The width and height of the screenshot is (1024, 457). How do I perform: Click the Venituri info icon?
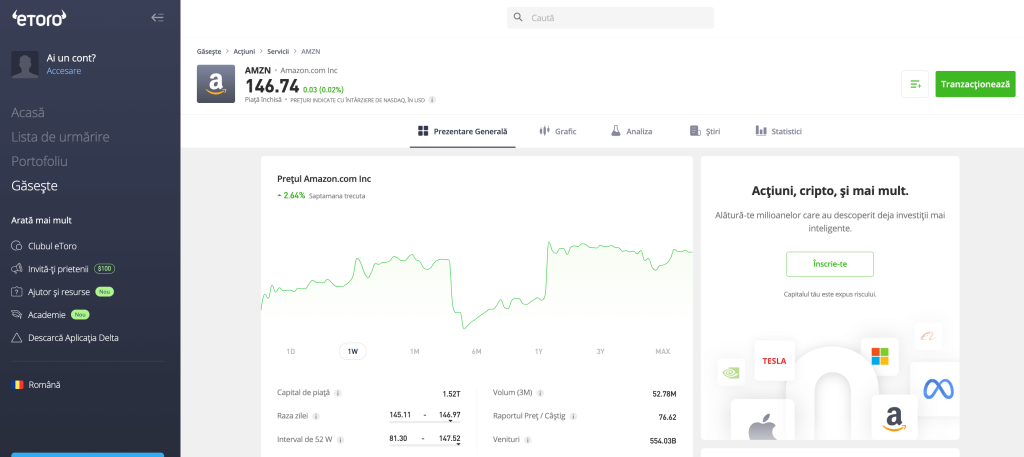(x=527, y=440)
